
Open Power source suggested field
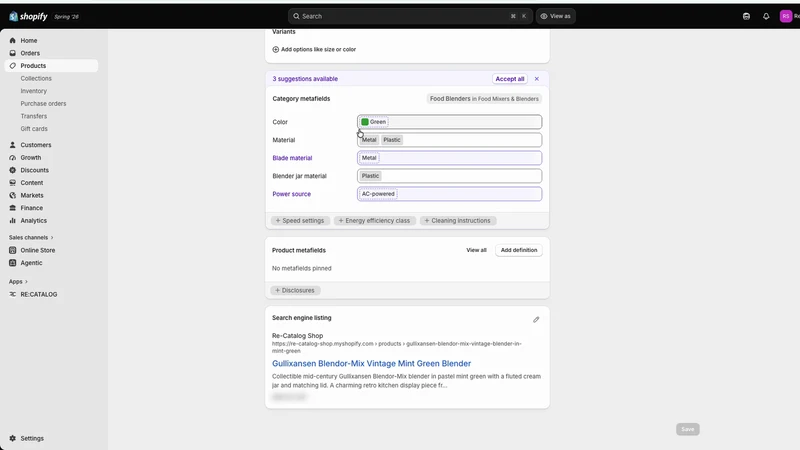tap(449, 194)
